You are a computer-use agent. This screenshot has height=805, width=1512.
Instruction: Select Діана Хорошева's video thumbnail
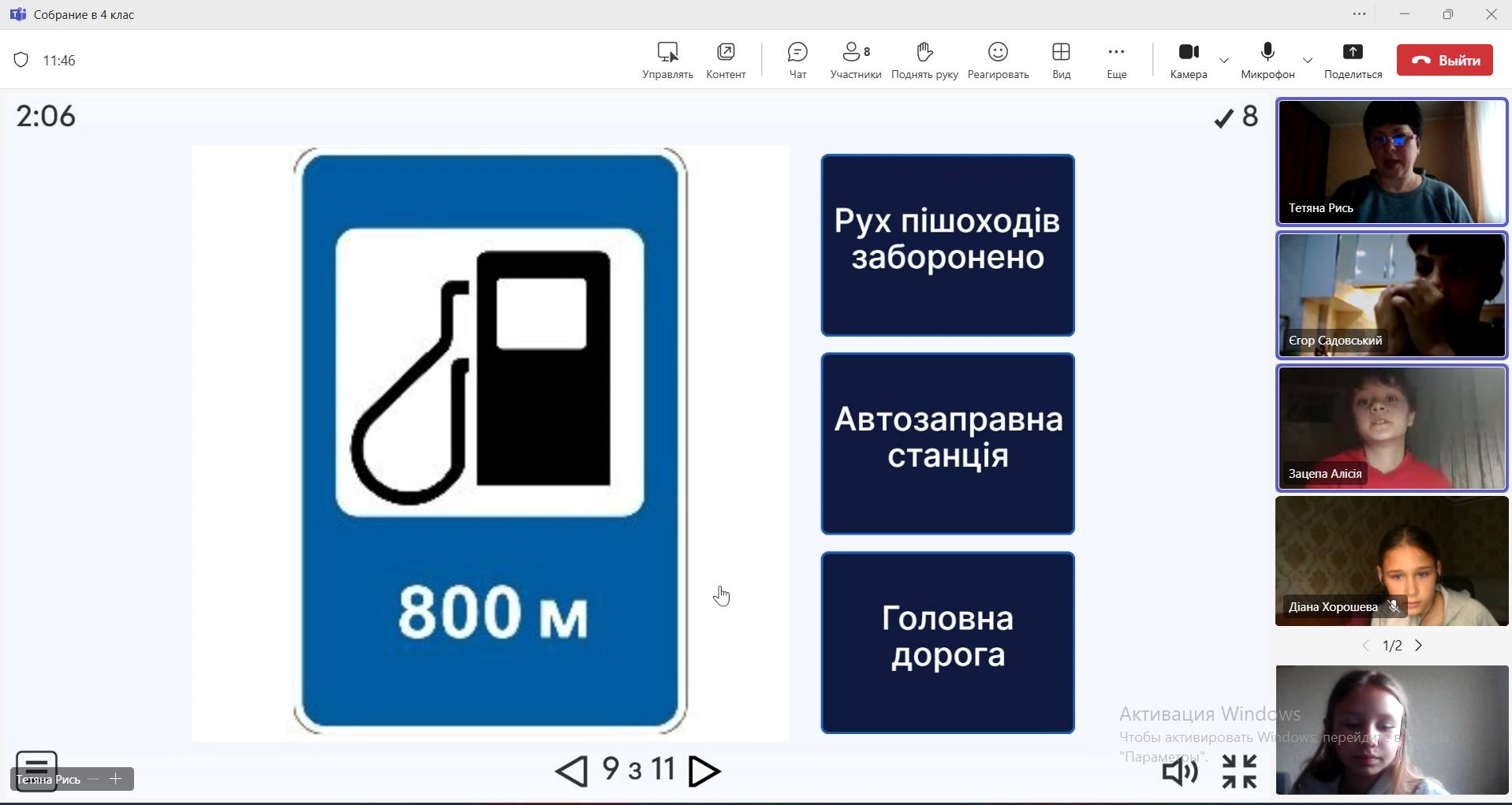[x=1391, y=561]
